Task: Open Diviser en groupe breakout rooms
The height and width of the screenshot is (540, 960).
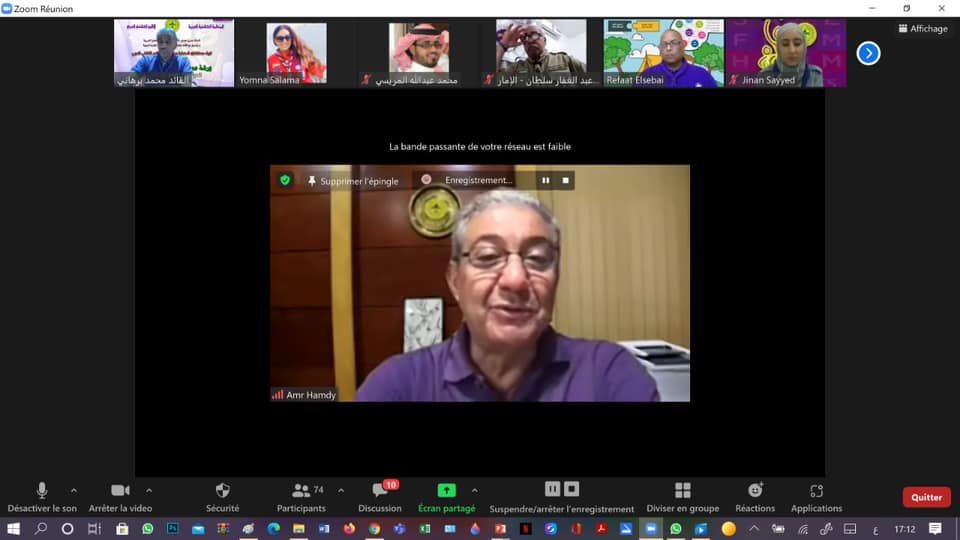Action: coord(682,491)
